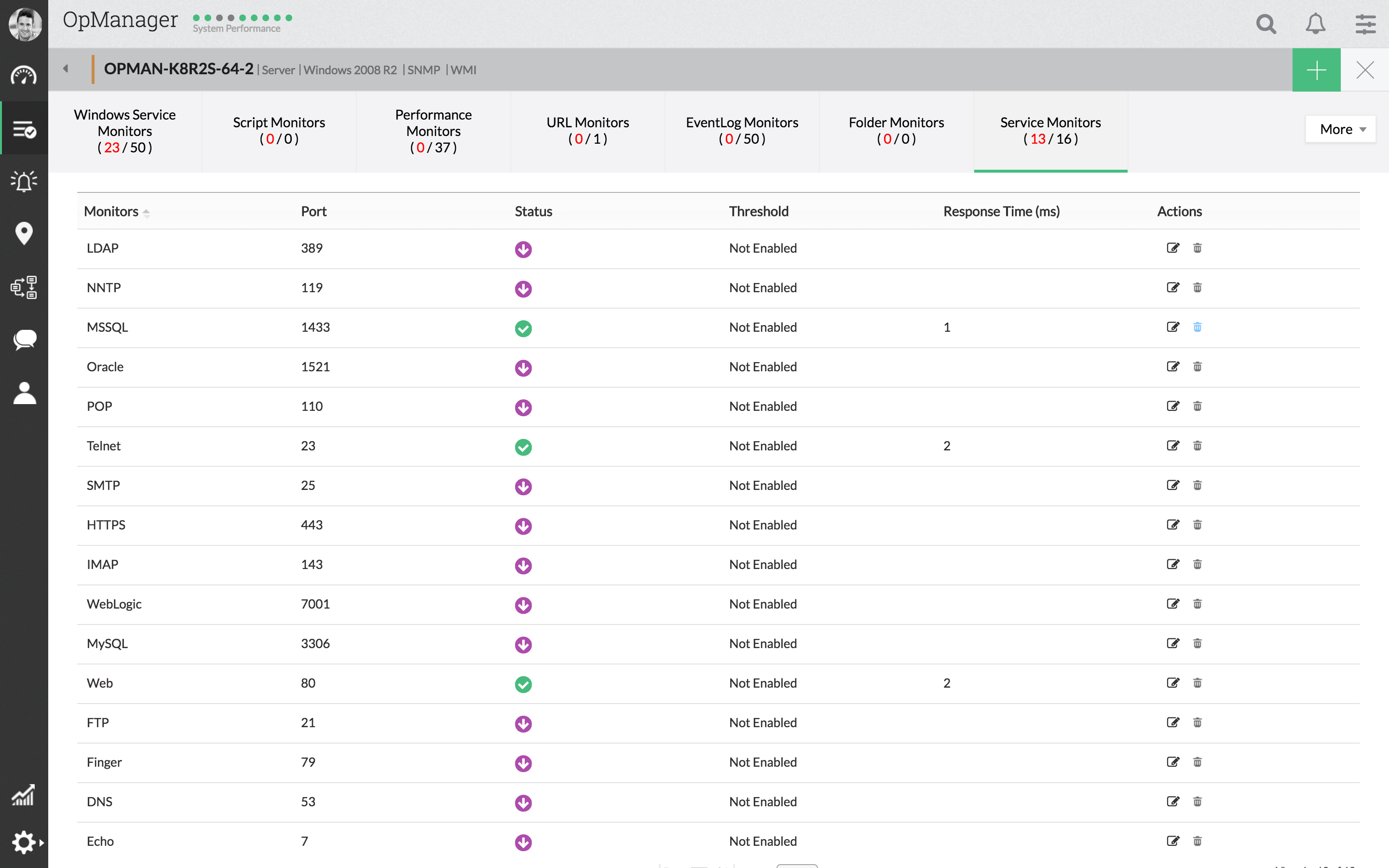Click the edit icon for Telnet

pyautogui.click(x=1172, y=446)
